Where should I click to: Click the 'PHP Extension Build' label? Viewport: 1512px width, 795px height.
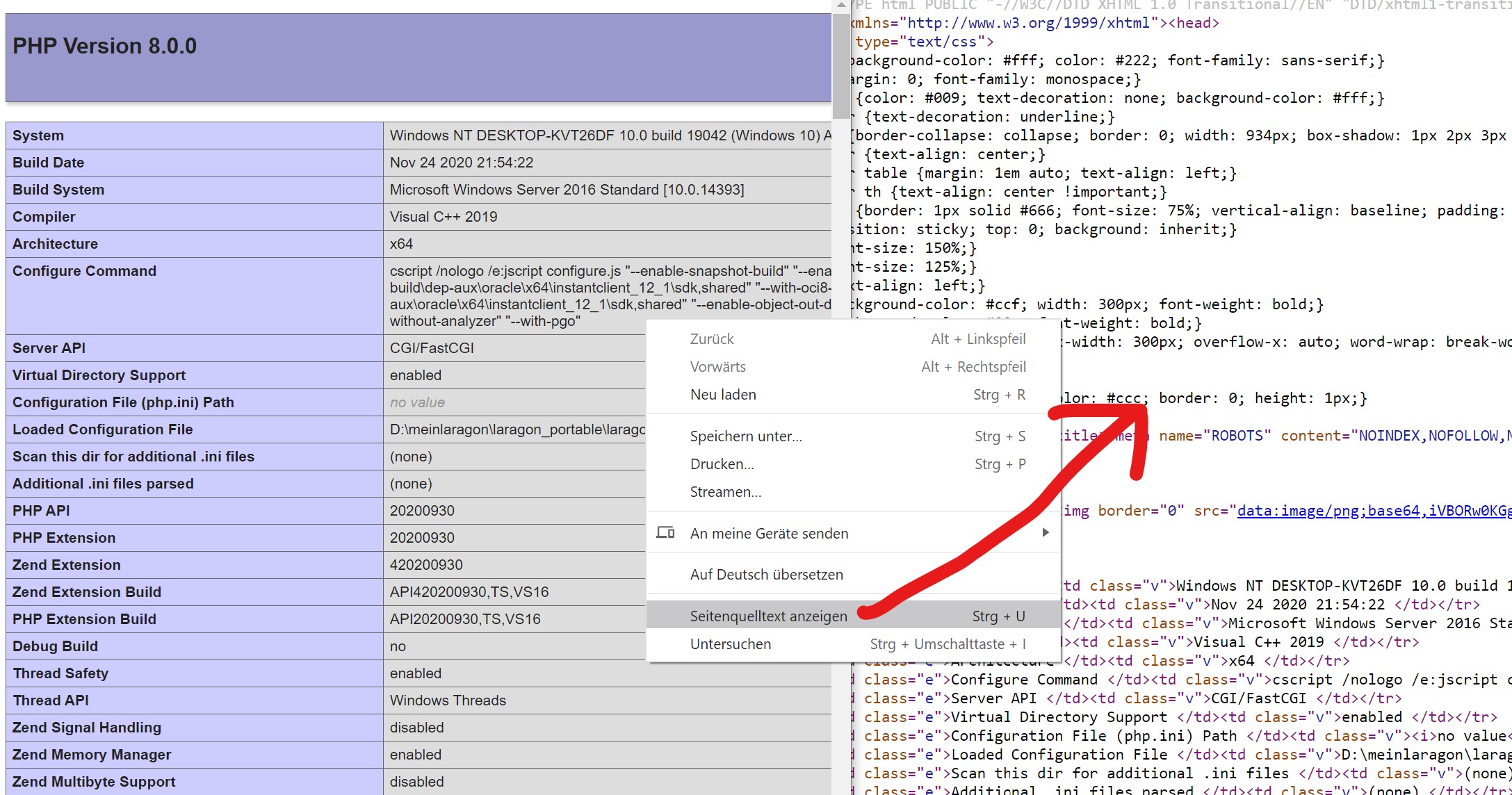click(85, 619)
